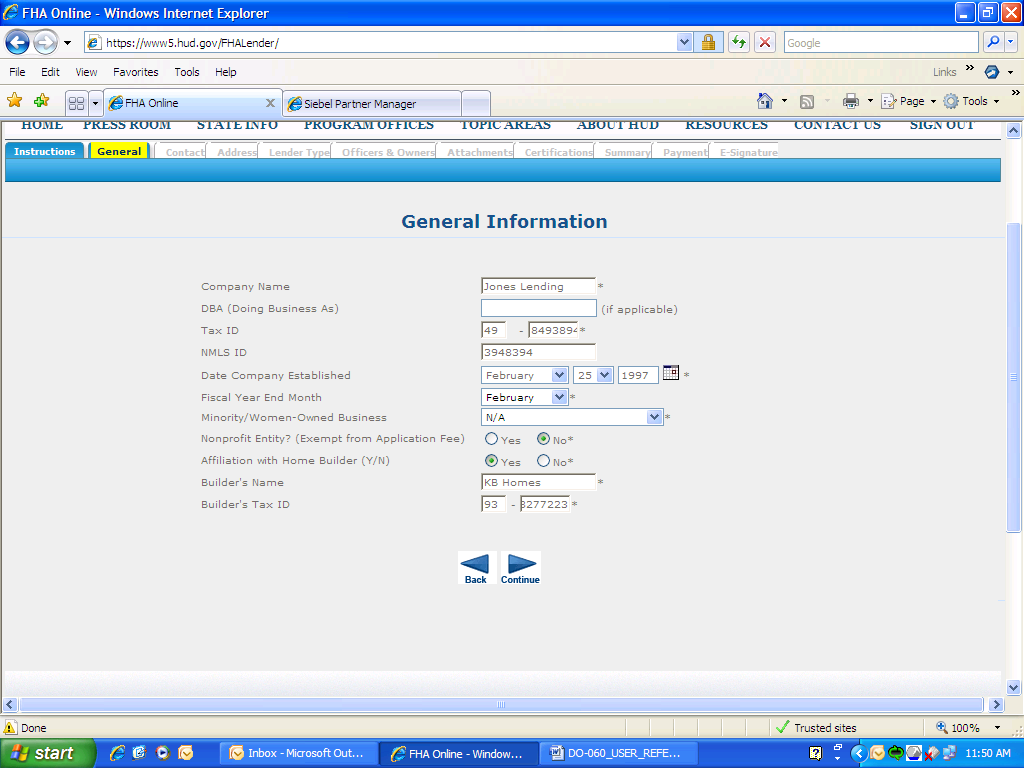Viewport: 1024px width, 768px height.
Task: Click the blue Back arrow form button
Action: click(475, 568)
